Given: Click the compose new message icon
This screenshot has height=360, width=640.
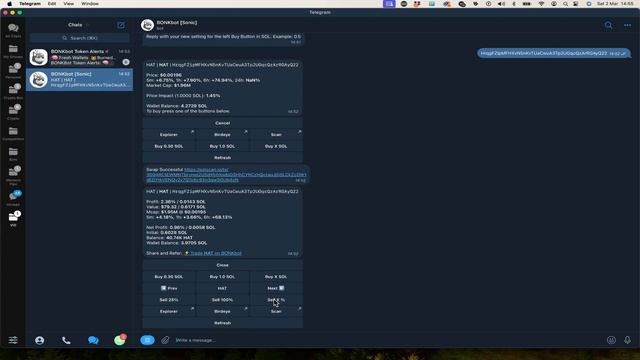Looking at the screenshot, I should 121,25.
